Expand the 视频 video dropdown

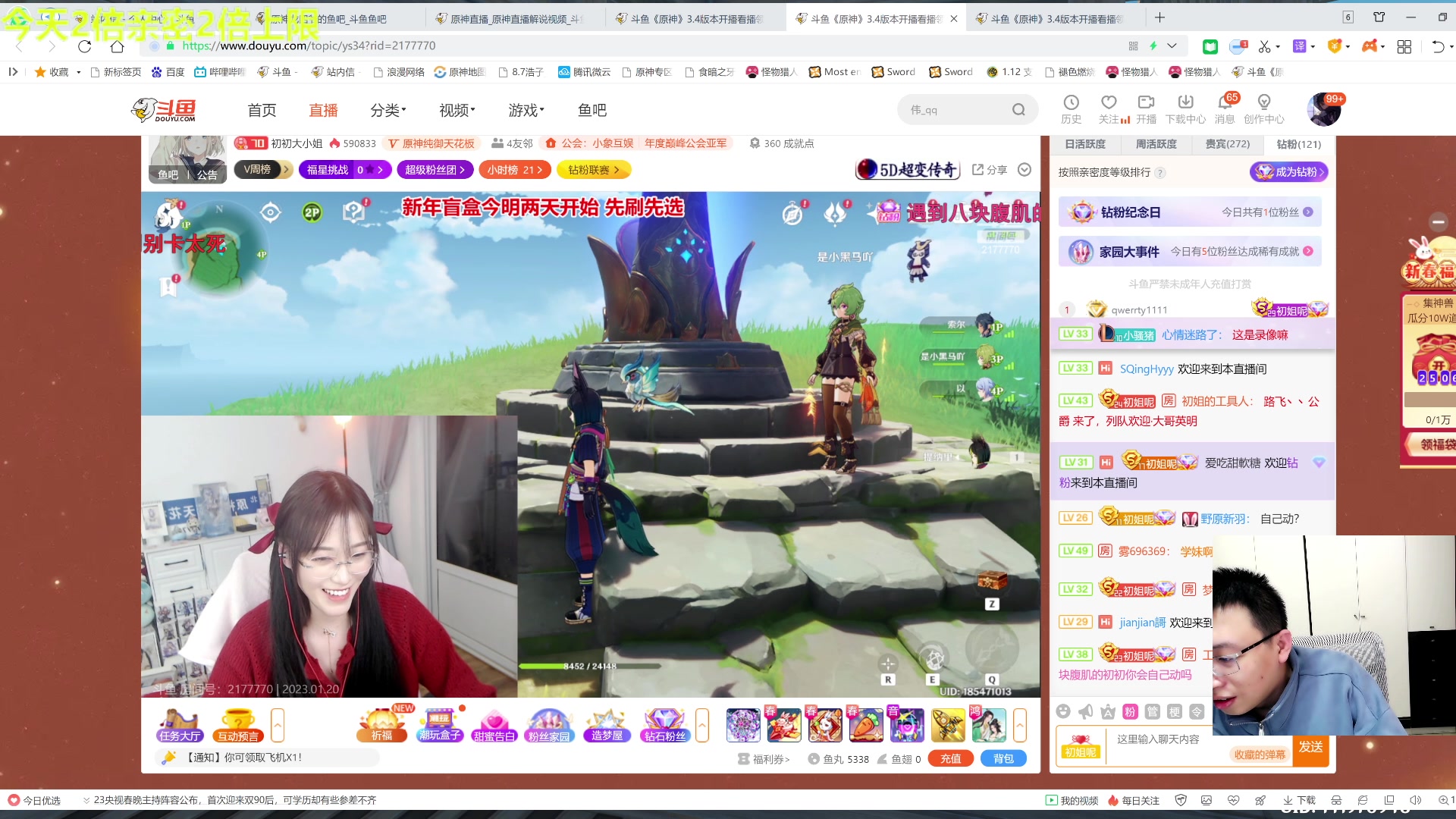pyautogui.click(x=457, y=111)
